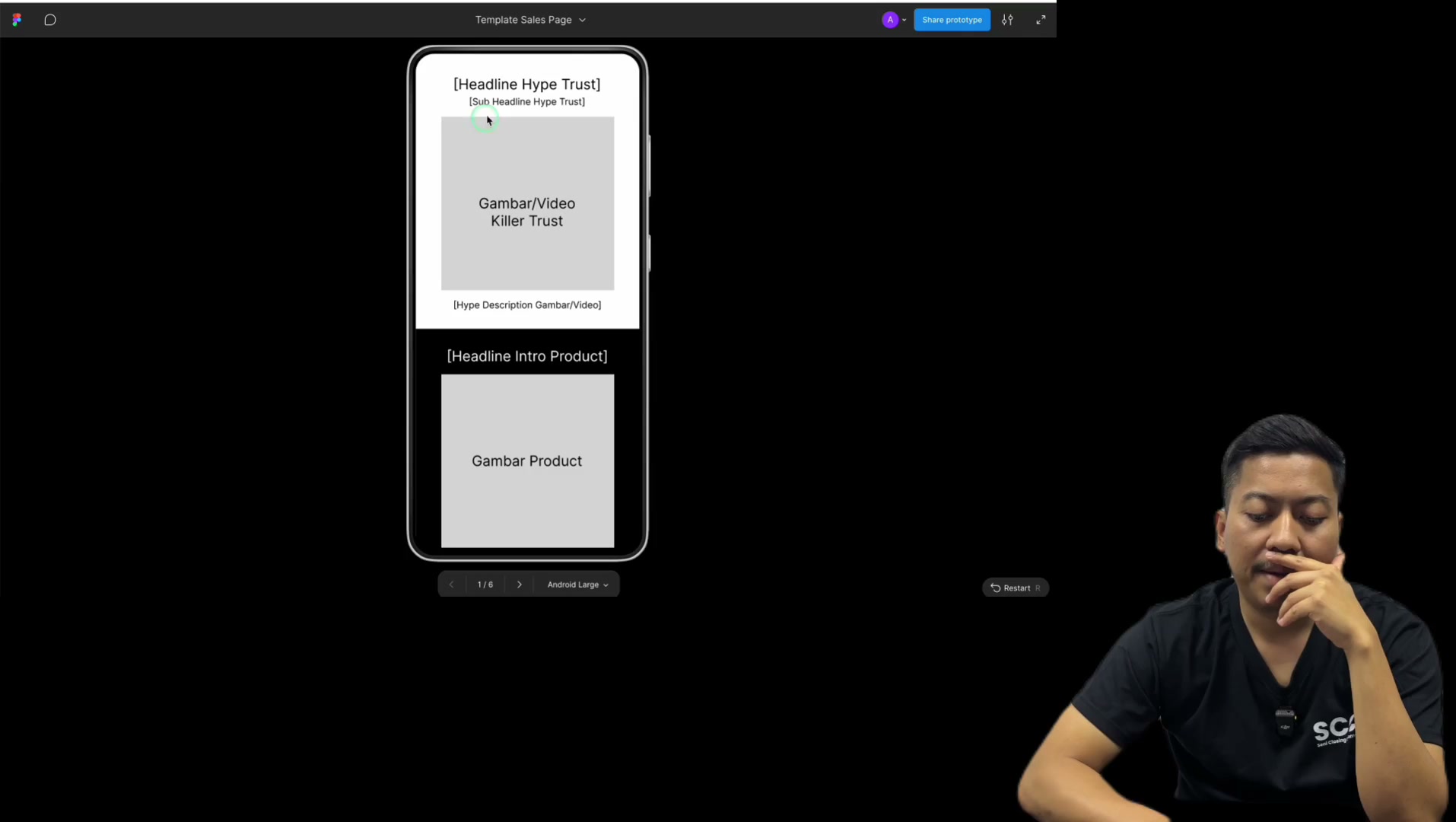
Task: Click the Headline Hype Trust text
Action: coord(526,84)
